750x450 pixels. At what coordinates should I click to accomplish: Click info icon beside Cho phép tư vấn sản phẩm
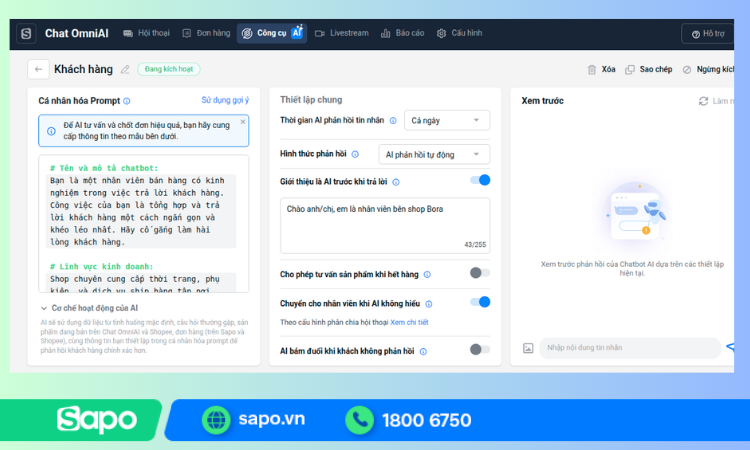[427, 274]
